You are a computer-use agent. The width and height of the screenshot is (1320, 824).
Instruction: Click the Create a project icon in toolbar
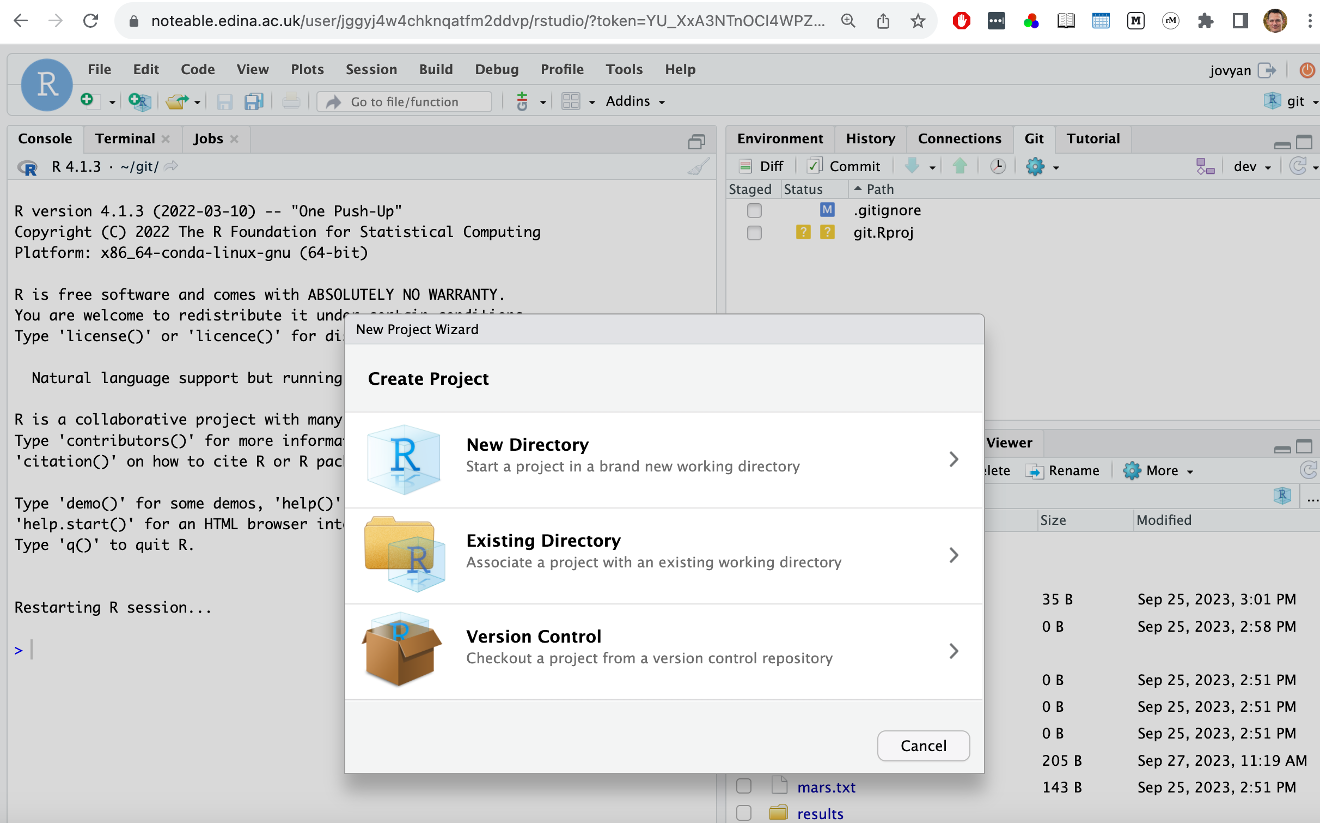pyautogui.click(x=140, y=101)
